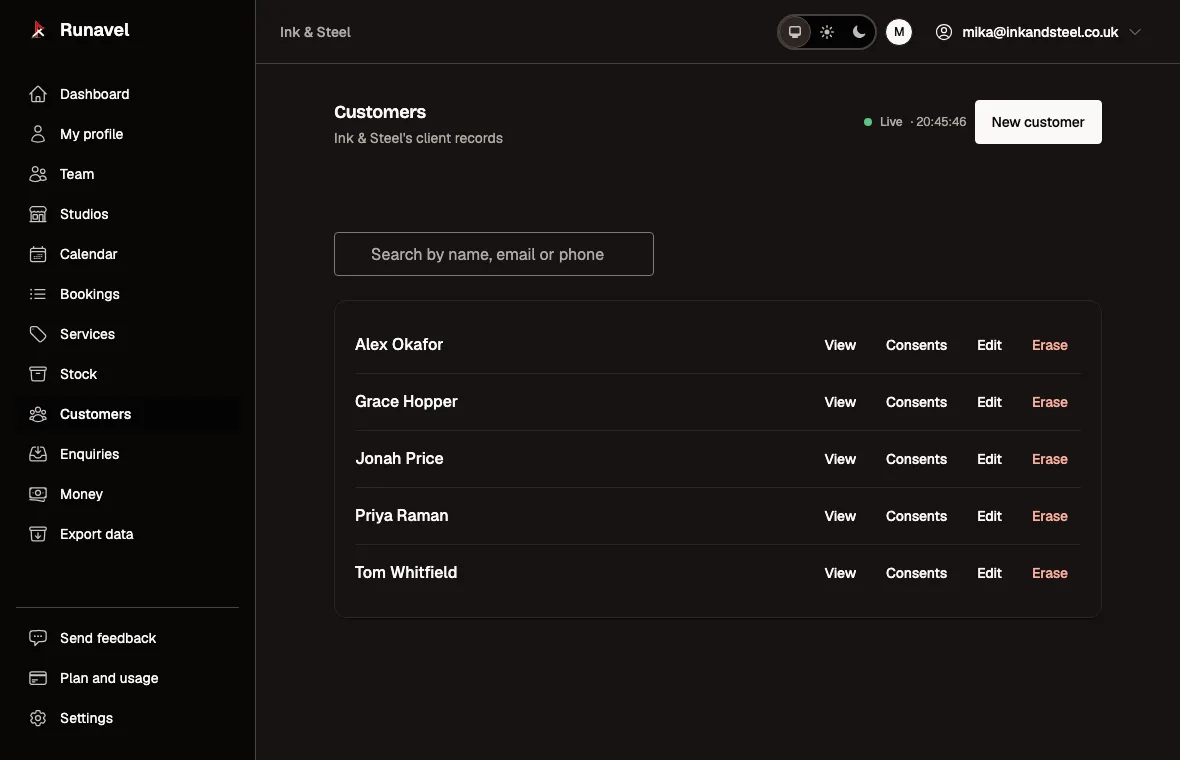
Task: Edit Priya Raman
Action: coord(989,516)
